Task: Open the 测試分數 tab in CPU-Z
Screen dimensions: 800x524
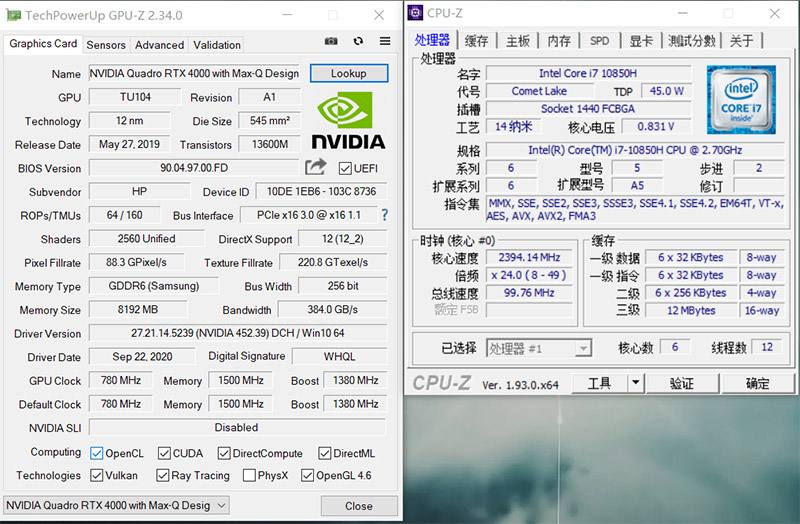Action: tap(692, 41)
